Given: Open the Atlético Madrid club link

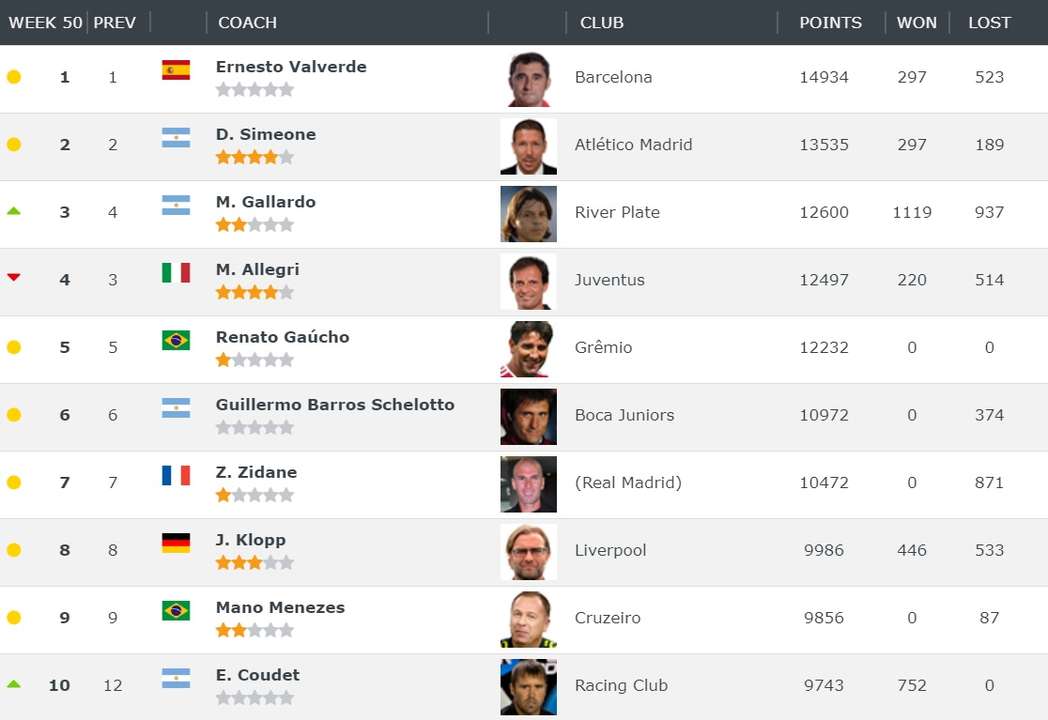Looking at the screenshot, I should pyautogui.click(x=633, y=144).
